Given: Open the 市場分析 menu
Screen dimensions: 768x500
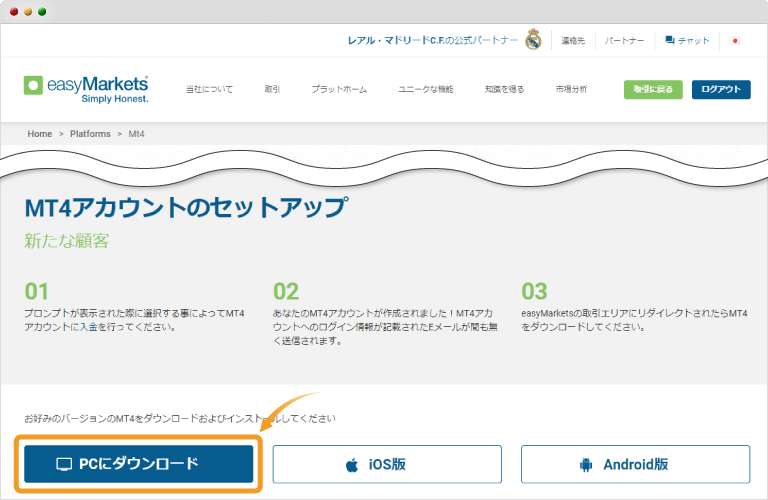Looking at the screenshot, I should (x=571, y=89).
